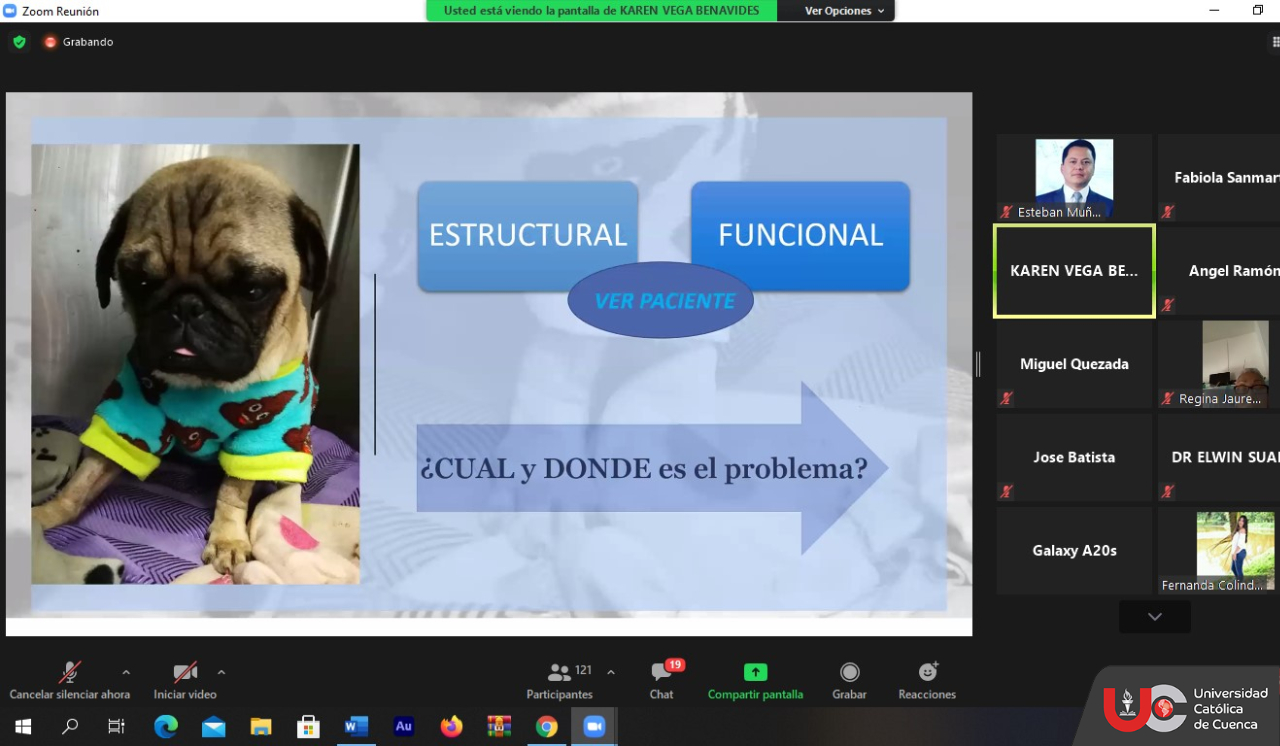The width and height of the screenshot is (1280, 746).
Task: Click the Grabar record button
Action: (849, 680)
